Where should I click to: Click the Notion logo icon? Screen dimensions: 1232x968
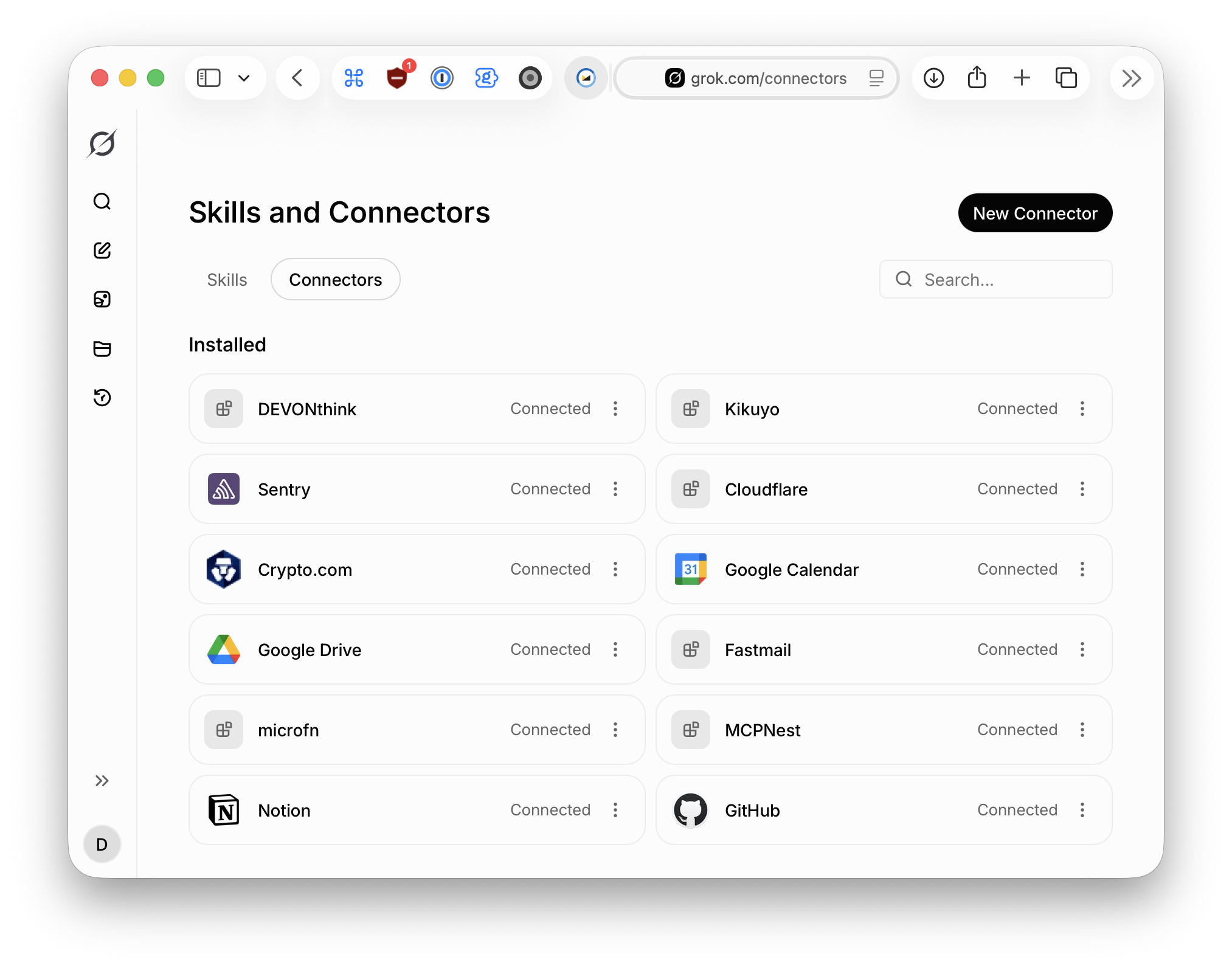(224, 810)
